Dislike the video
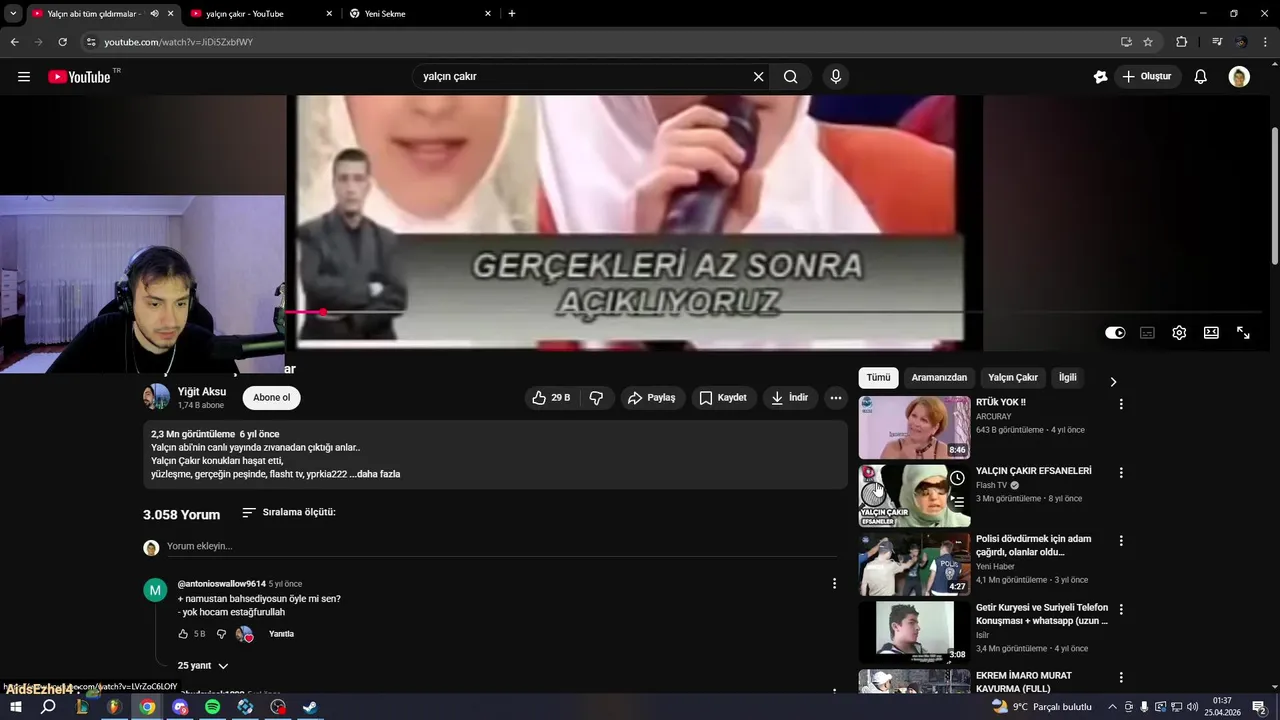The width and height of the screenshot is (1280, 720). tap(596, 398)
